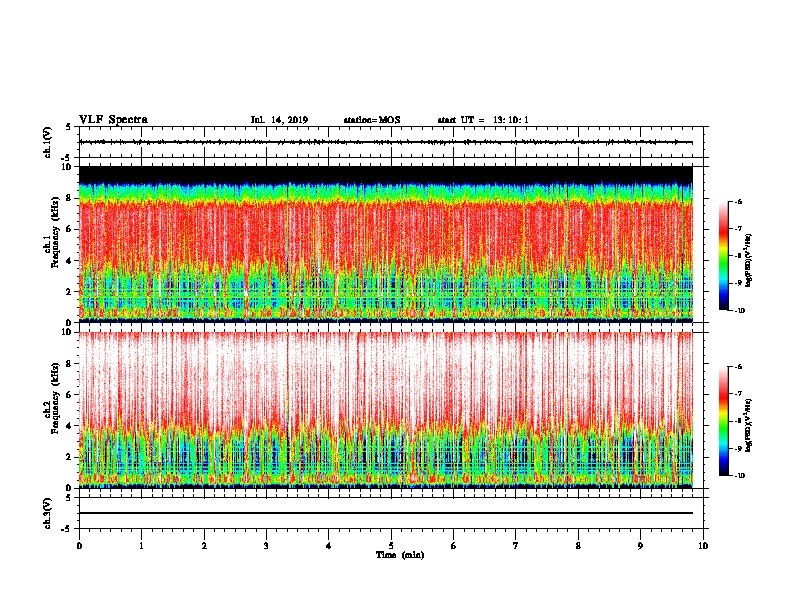792x612 pixels.
Task: Click the time axis tick label "0"
Action: pyautogui.click(x=79, y=546)
